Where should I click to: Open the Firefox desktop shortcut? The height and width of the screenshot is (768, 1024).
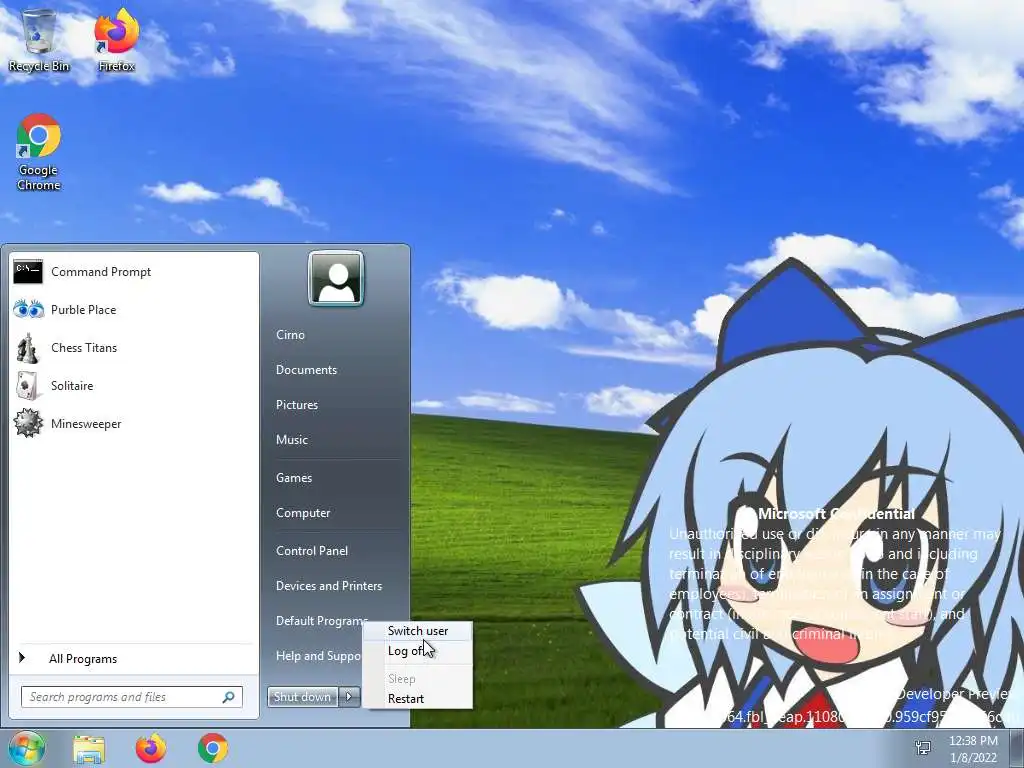click(x=116, y=39)
